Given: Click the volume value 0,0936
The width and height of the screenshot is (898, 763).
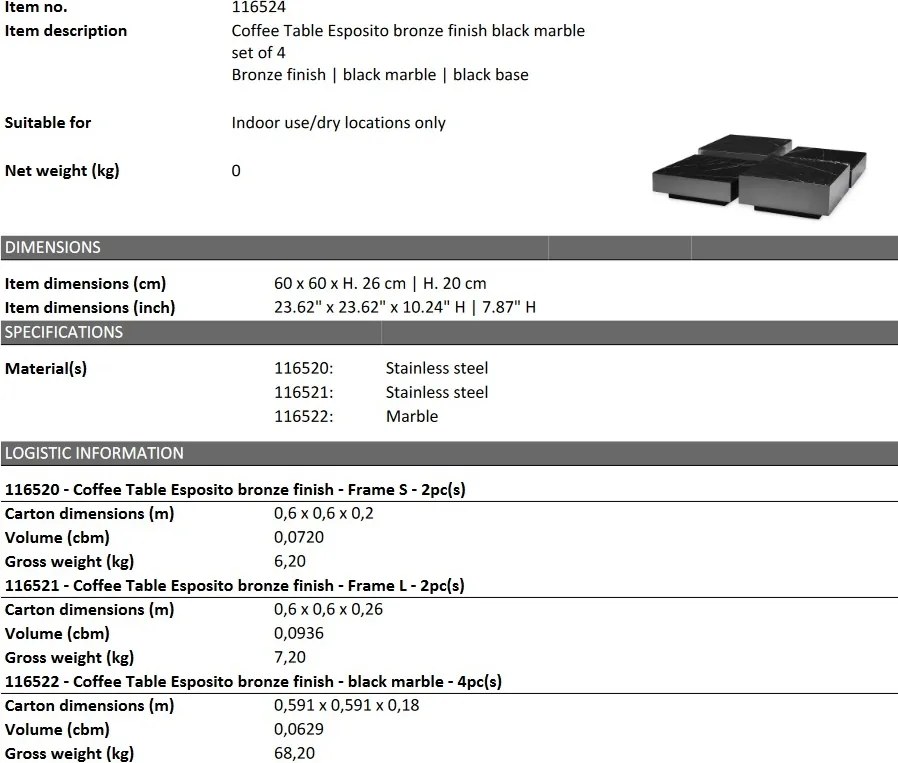Looking at the screenshot, I should [299, 634].
